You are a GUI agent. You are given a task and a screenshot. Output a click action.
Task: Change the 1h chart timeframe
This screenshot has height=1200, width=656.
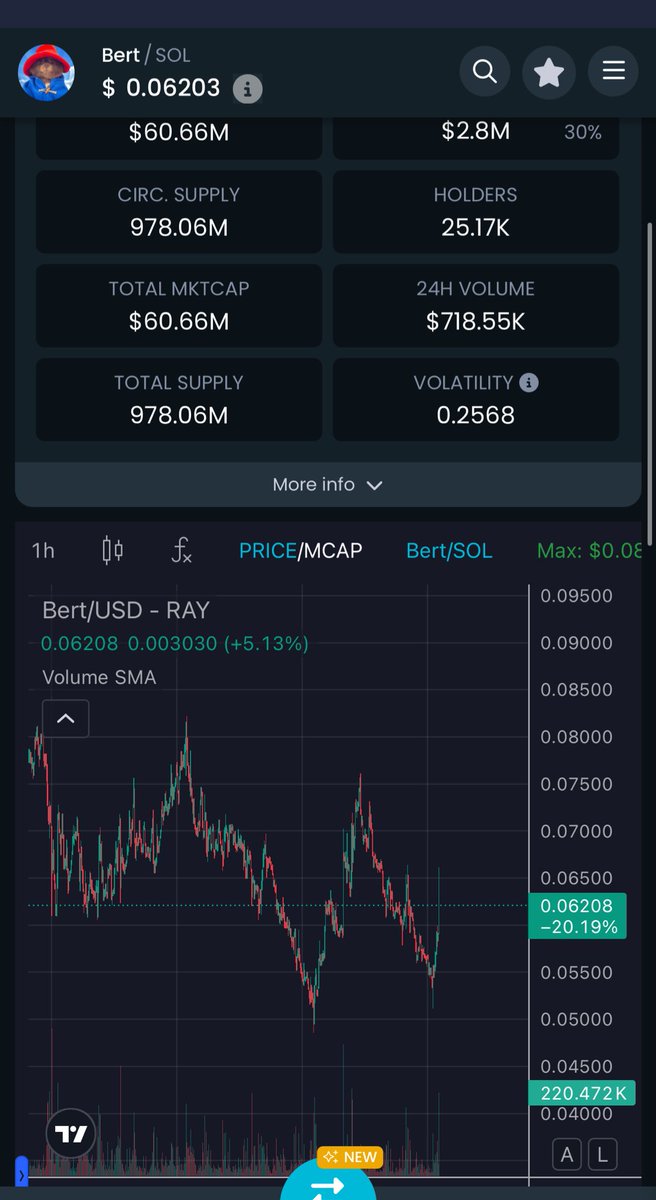43,550
